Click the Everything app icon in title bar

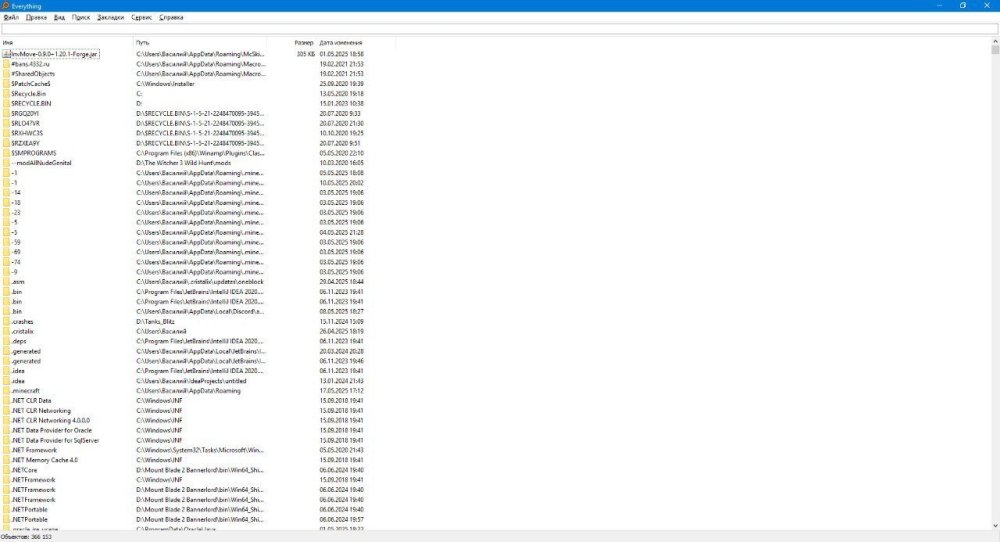pyautogui.click(x=5, y=6)
